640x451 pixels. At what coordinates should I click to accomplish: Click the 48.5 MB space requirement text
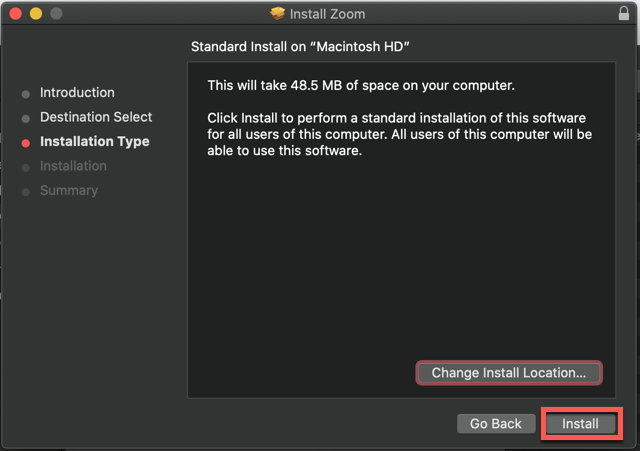point(360,85)
